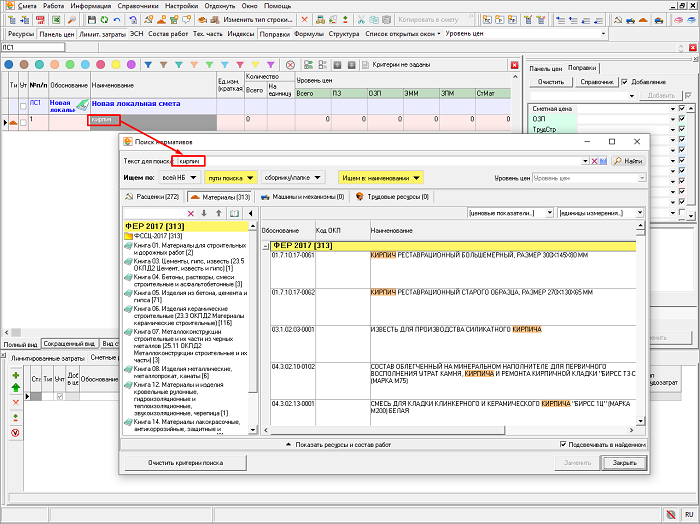Click 'Очистить критерии поиска' button
Image resolution: width=700 pixels, height=524 pixels.
(x=185, y=463)
